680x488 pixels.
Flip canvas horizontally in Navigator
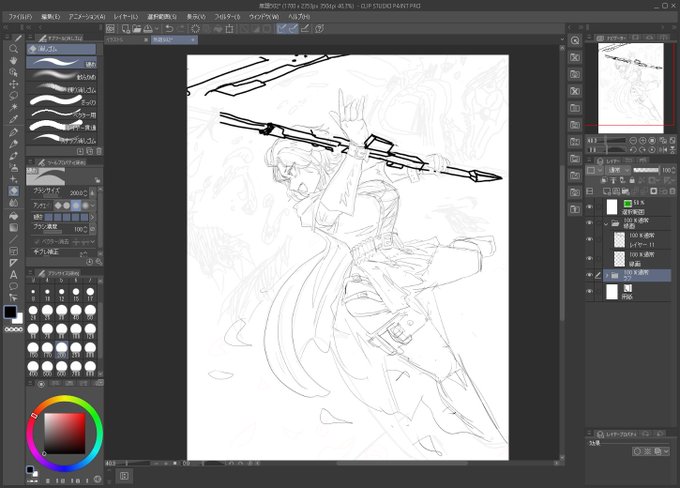[664, 150]
